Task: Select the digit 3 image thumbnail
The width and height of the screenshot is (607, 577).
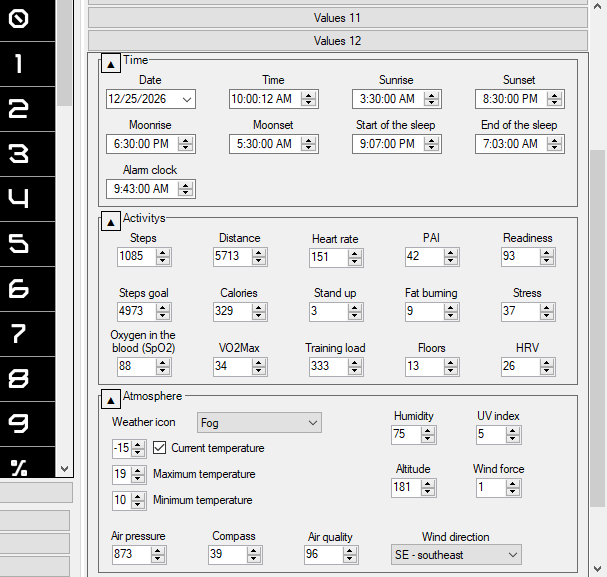Action: 27,154
